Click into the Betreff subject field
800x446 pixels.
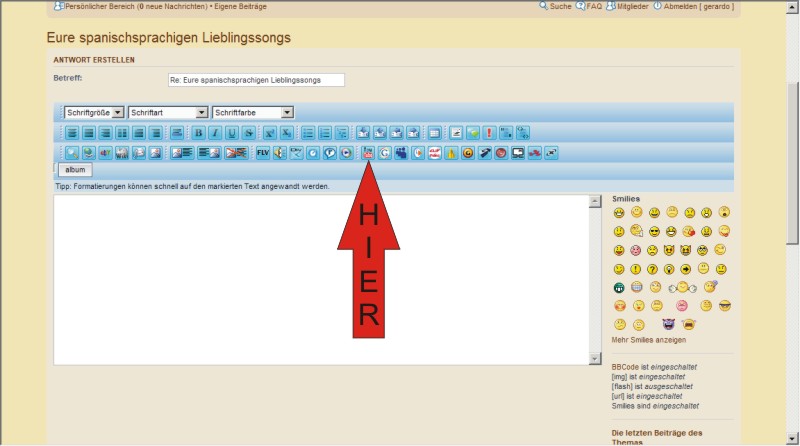coord(256,80)
